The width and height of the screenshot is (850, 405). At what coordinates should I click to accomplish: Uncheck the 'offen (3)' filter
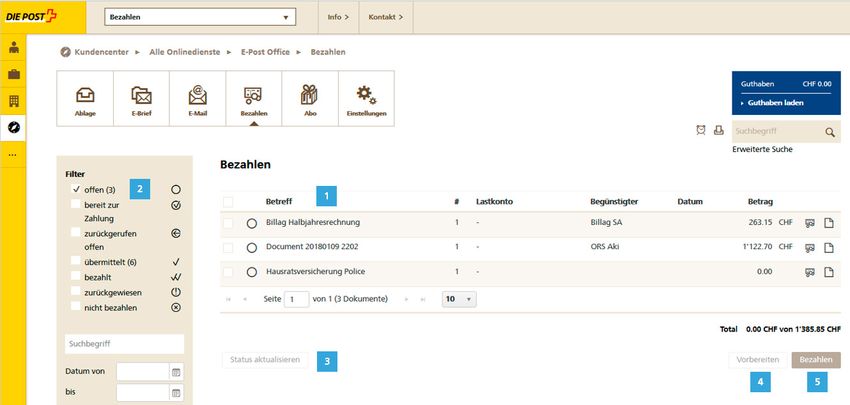(x=76, y=189)
